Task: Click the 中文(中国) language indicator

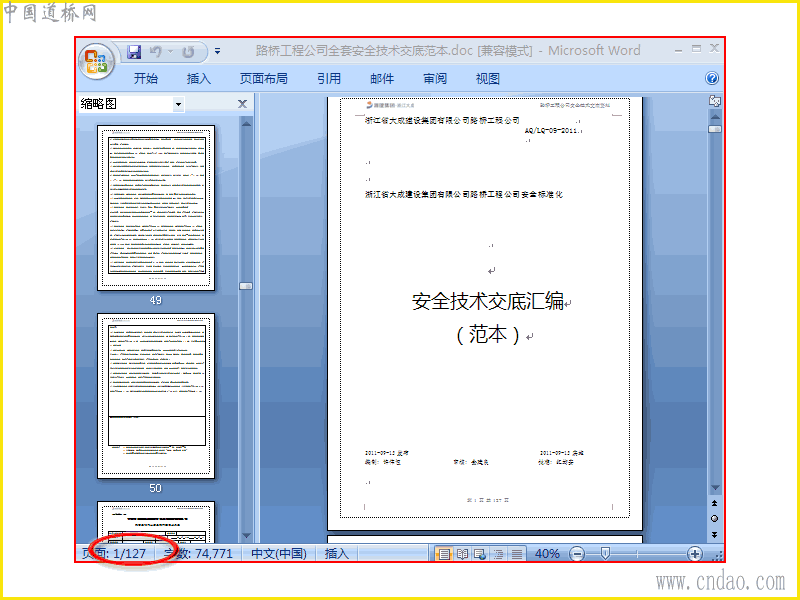Action: pos(279,554)
